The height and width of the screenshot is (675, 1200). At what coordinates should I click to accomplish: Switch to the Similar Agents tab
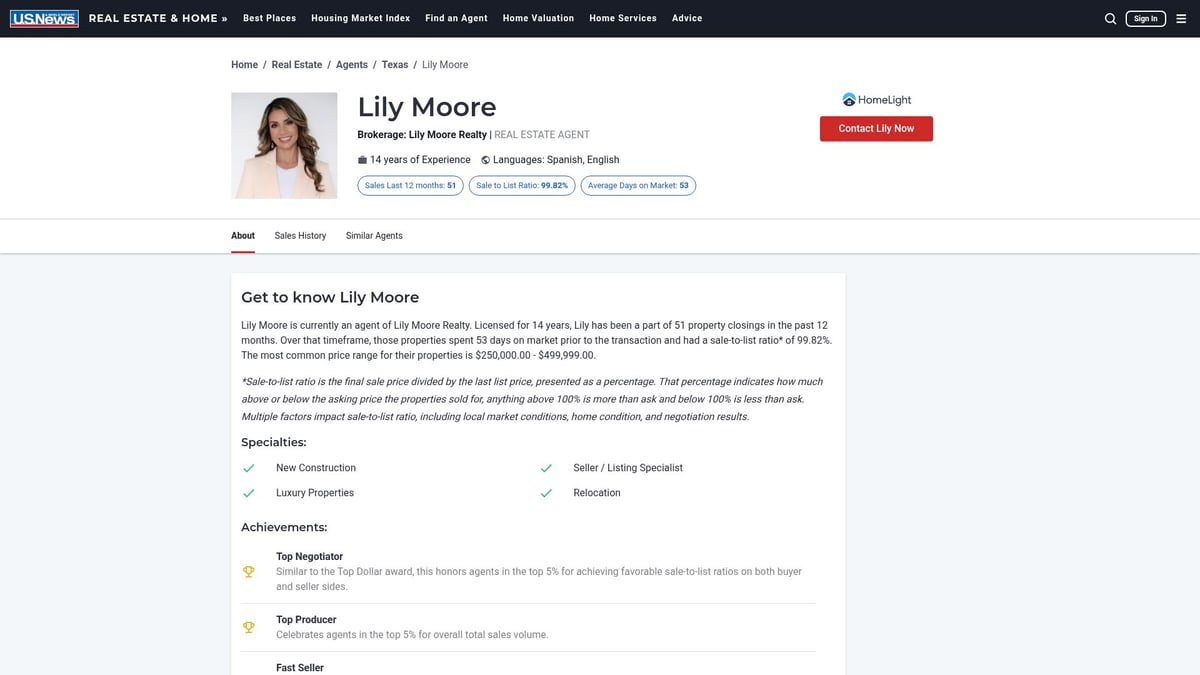[374, 235]
